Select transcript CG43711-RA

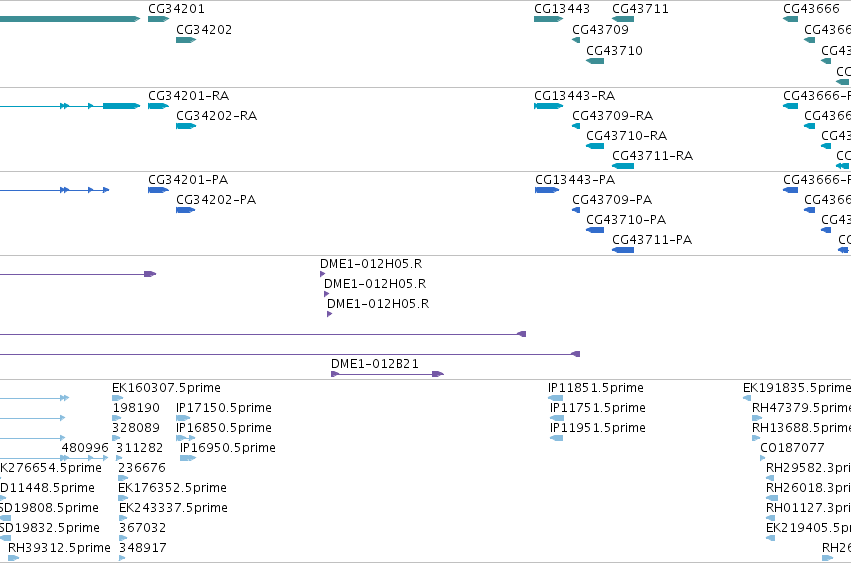point(653,156)
